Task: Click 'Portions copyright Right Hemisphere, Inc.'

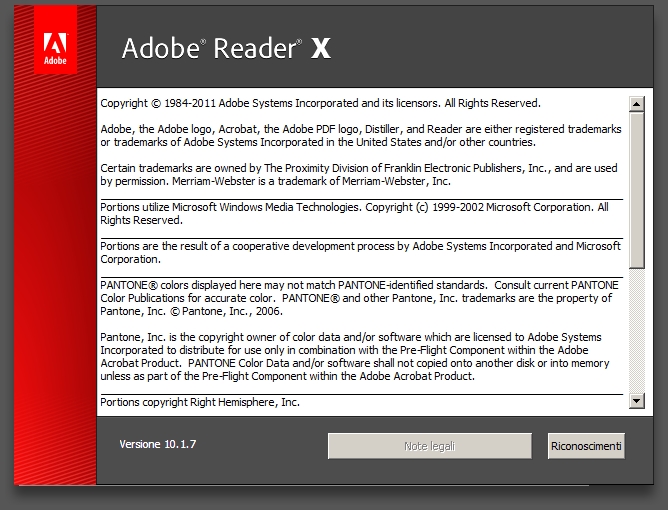Action: pos(200,402)
